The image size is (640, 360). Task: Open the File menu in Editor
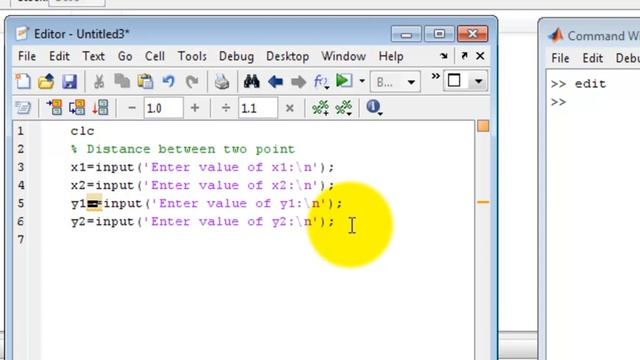click(x=27, y=56)
